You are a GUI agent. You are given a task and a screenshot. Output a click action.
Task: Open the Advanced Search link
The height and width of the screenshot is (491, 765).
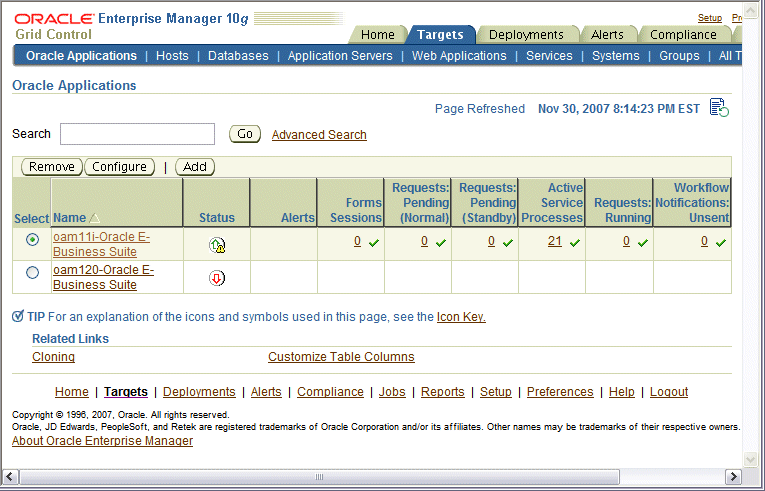click(x=319, y=135)
